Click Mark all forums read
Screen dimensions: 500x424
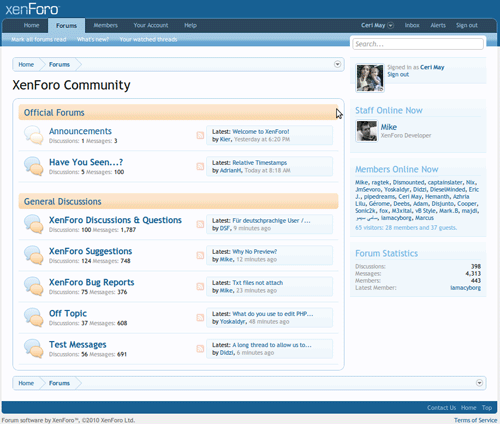click(39, 39)
